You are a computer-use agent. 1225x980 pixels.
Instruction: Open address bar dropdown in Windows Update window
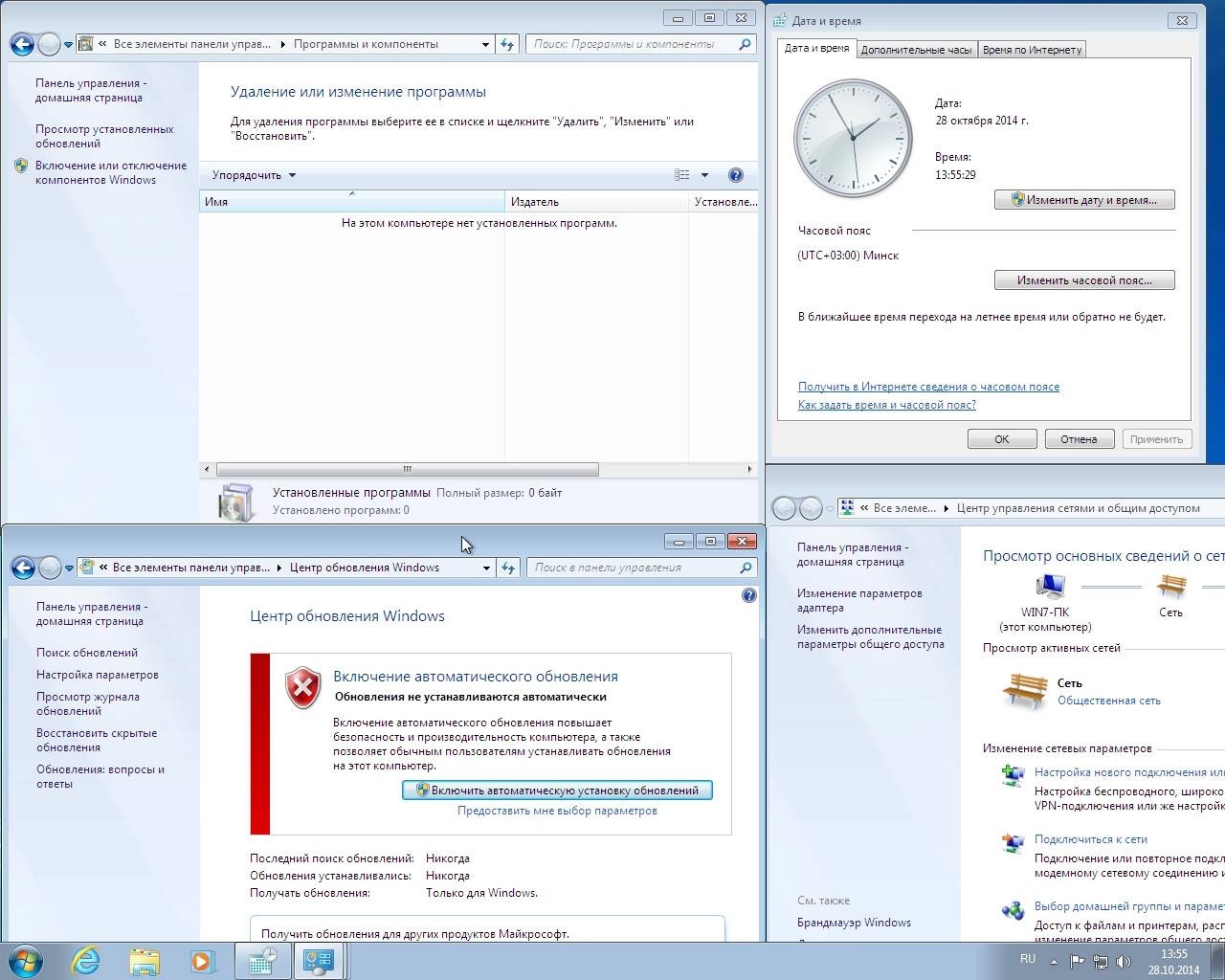486,568
